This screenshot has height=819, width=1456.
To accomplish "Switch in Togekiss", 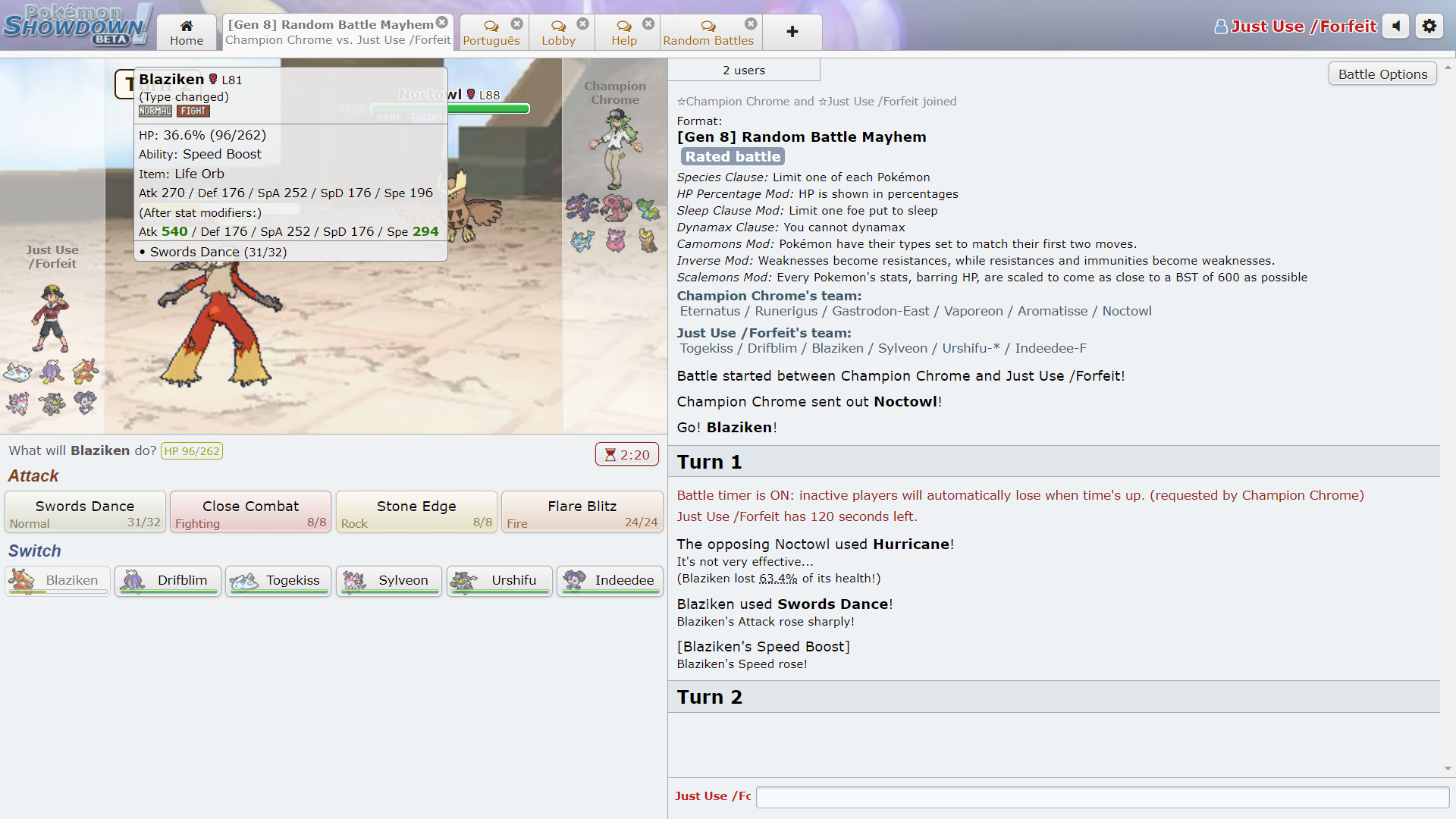I will (278, 581).
